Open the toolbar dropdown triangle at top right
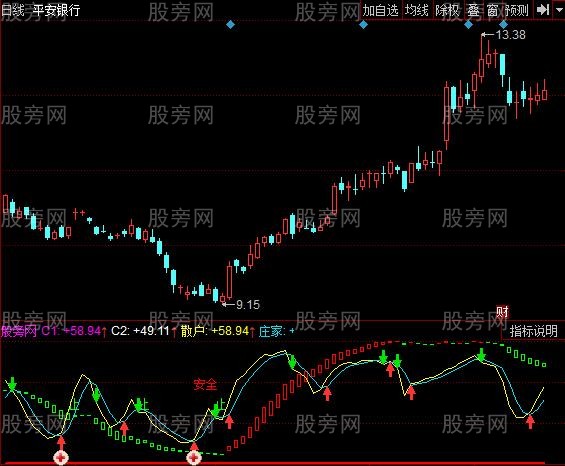 559,10
